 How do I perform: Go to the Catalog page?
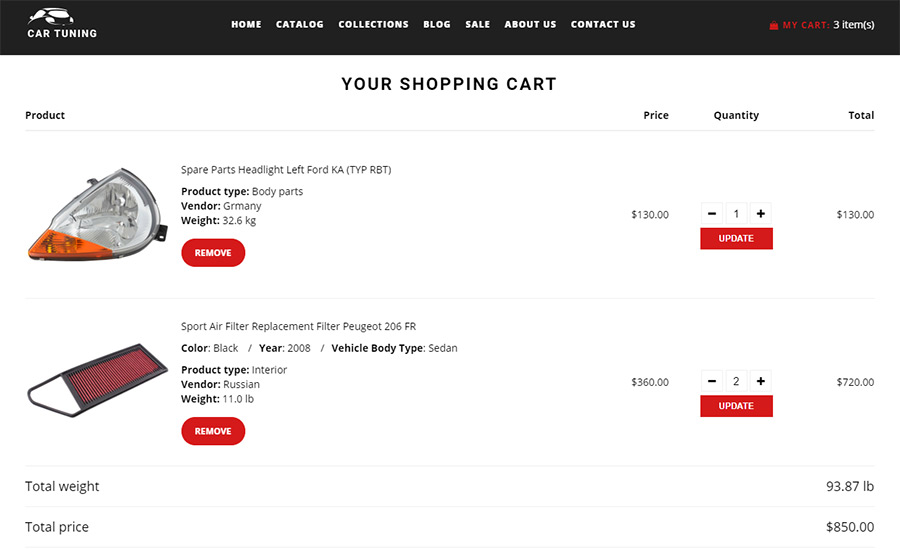(x=300, y=24)
